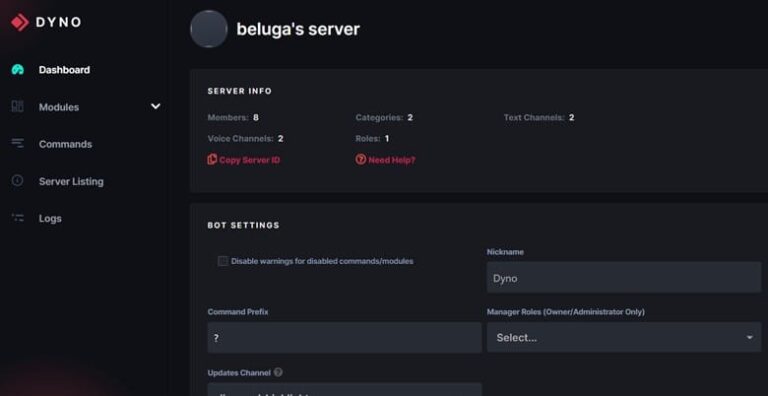Expand the Modules chevron arrow
Image resolution: width=768 pixels, height=396 pixels.
(x=155, y=106)
